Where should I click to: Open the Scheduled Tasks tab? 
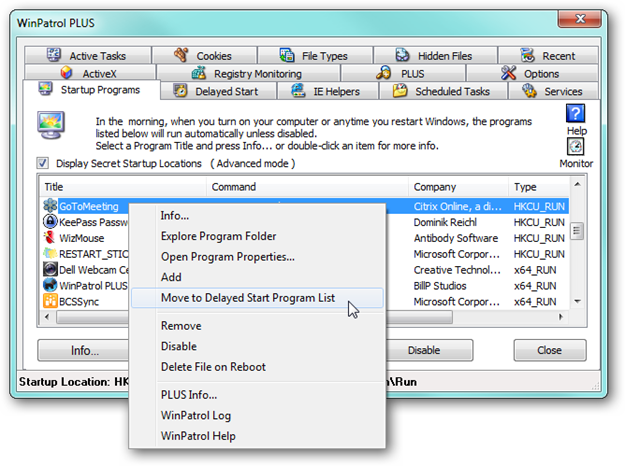444,91
